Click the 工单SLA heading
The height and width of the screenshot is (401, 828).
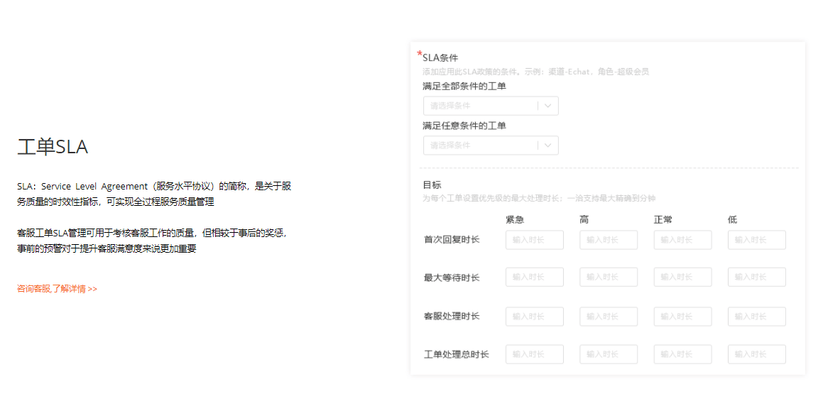click(52, 147)
